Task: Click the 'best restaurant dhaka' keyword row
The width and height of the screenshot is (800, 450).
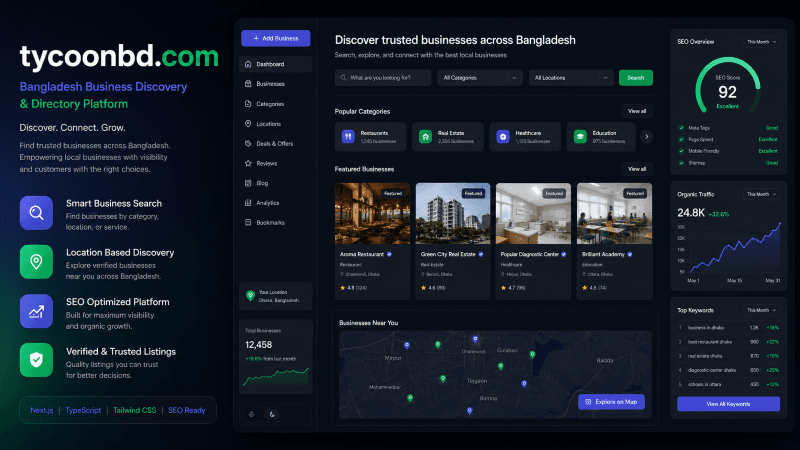Action: pos(728,342)
